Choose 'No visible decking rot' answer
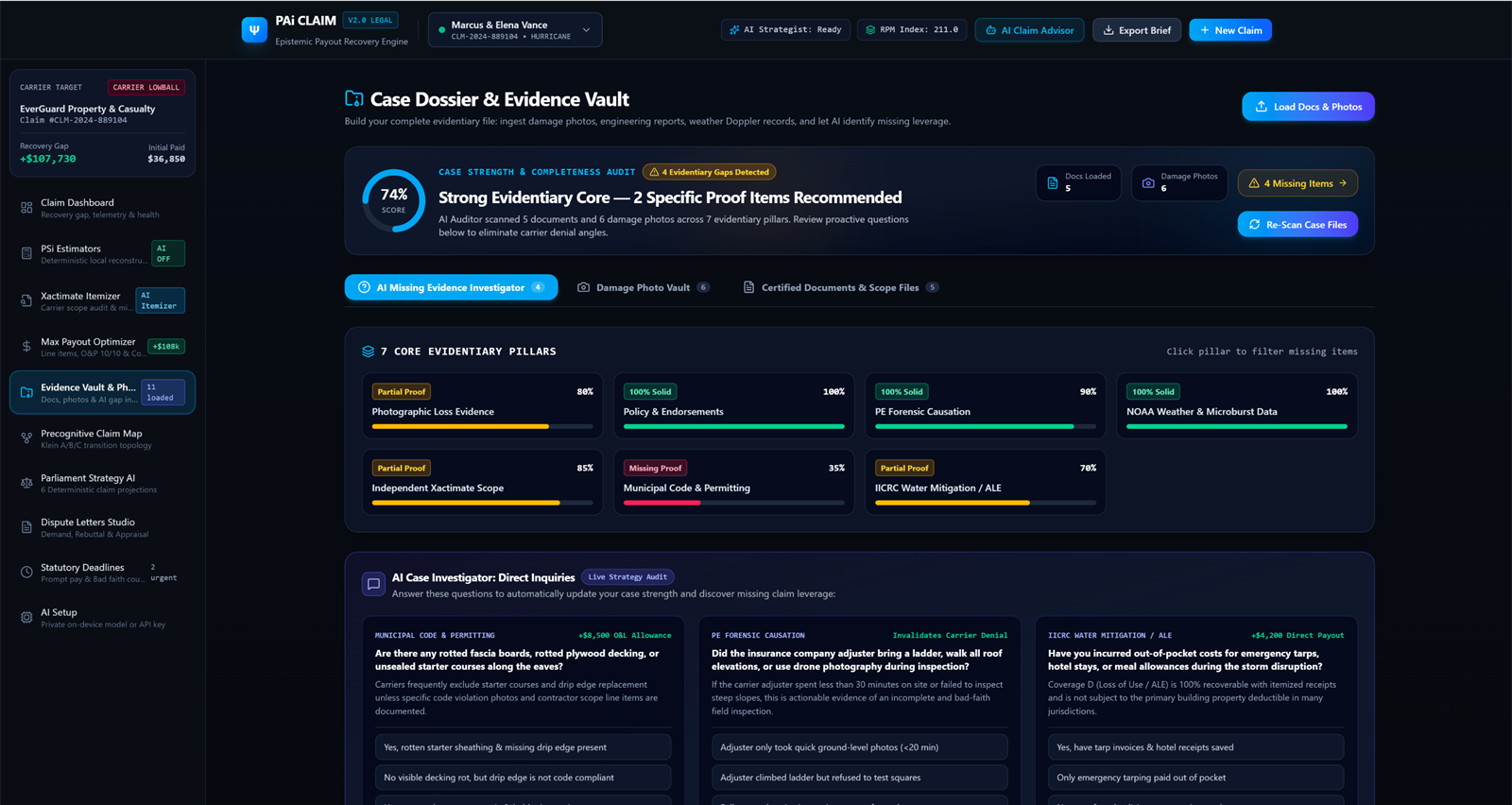The width and height of the screenshot is (1512, 805). click(523, 778)
